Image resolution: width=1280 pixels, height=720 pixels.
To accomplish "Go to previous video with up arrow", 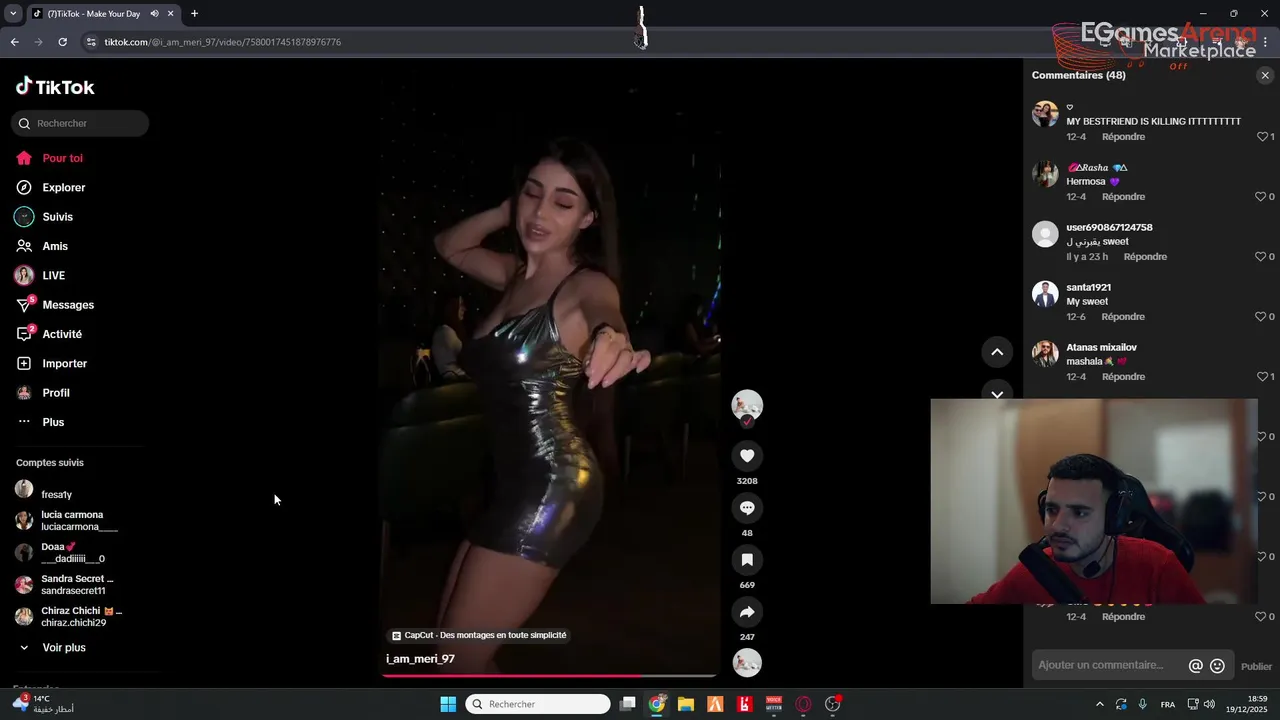I will (997, 352).
